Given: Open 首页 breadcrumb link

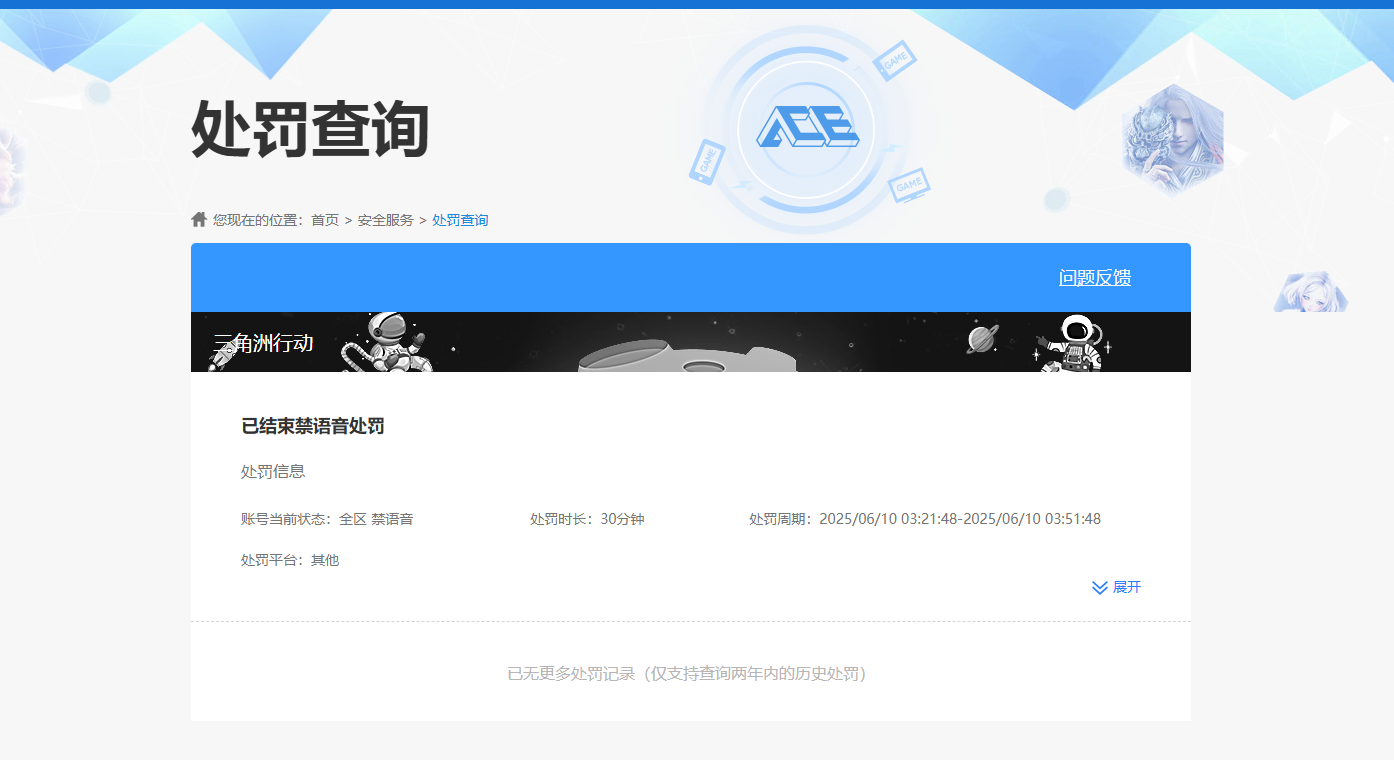Looking at the screenshot, I should coord(325,220).
